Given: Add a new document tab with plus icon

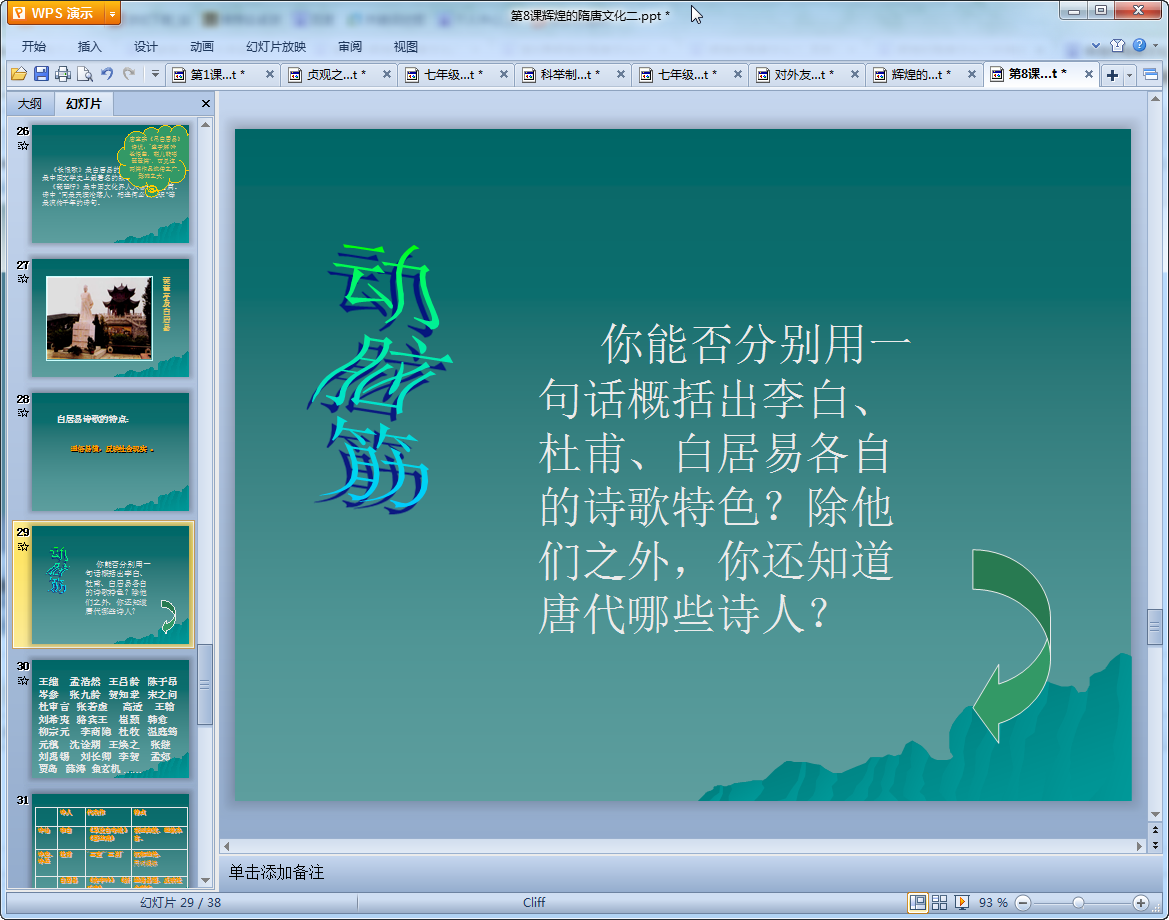Looking at the screenshot, I should click(1112, 75).
